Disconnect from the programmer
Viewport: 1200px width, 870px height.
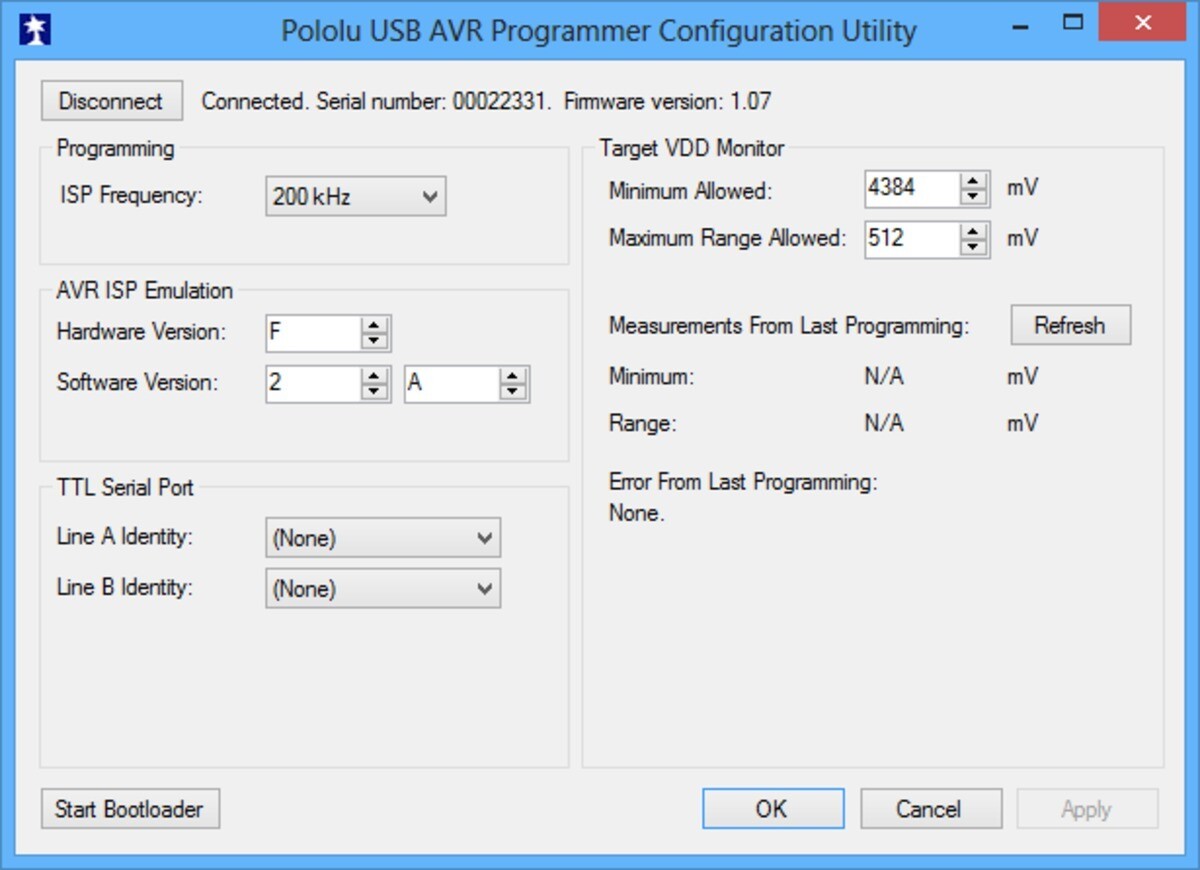[111, 101]
